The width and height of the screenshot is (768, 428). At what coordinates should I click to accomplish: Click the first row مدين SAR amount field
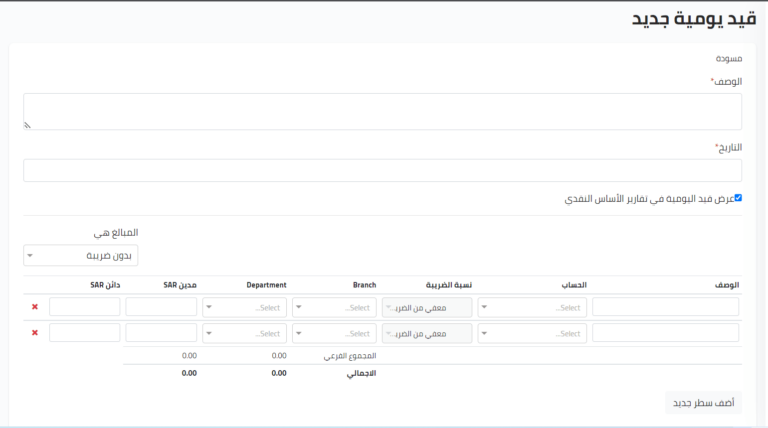[161, 307]
